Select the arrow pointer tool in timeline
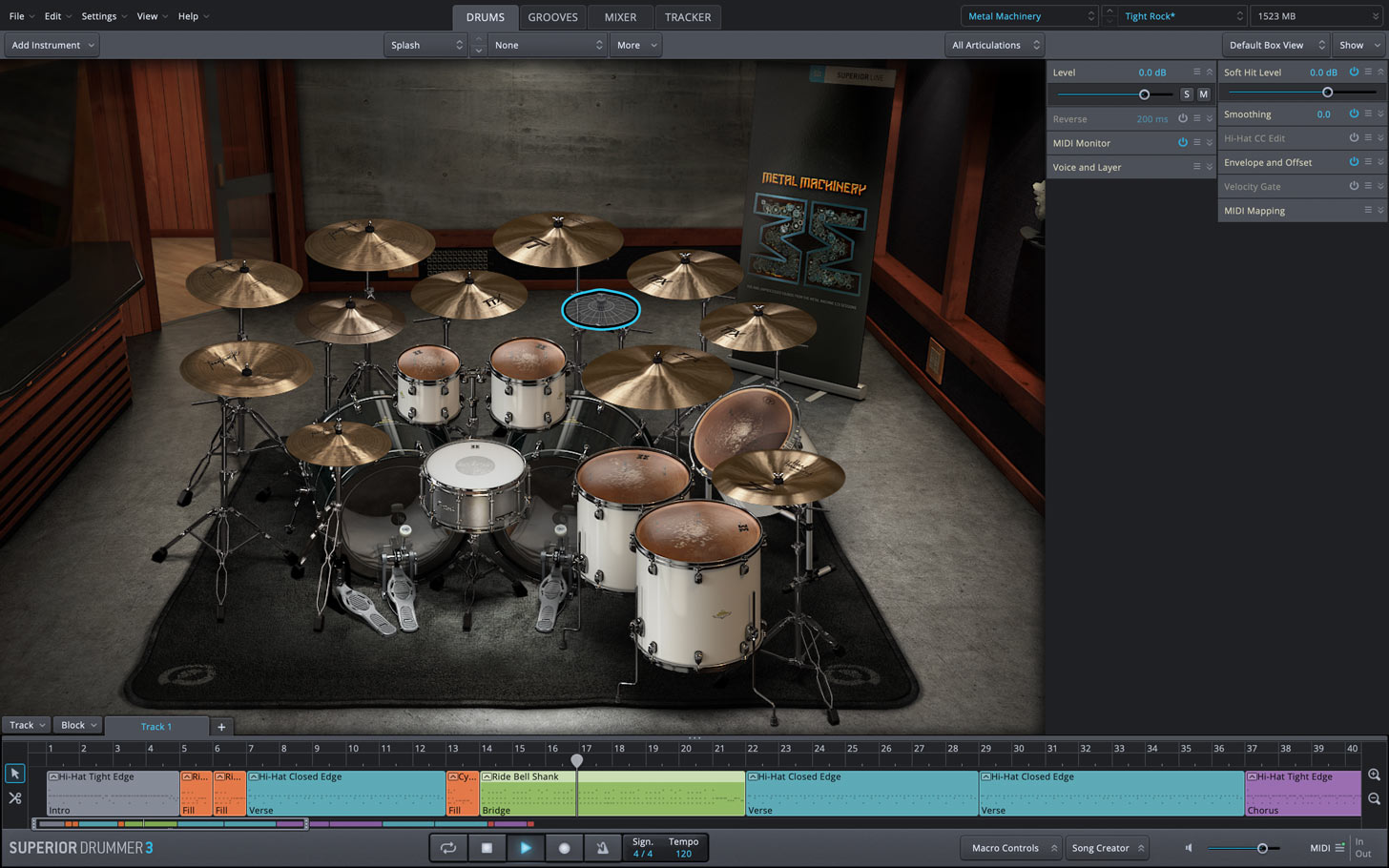The height and width of the screenshot is (868, 1389). click(x=14, y=774)
